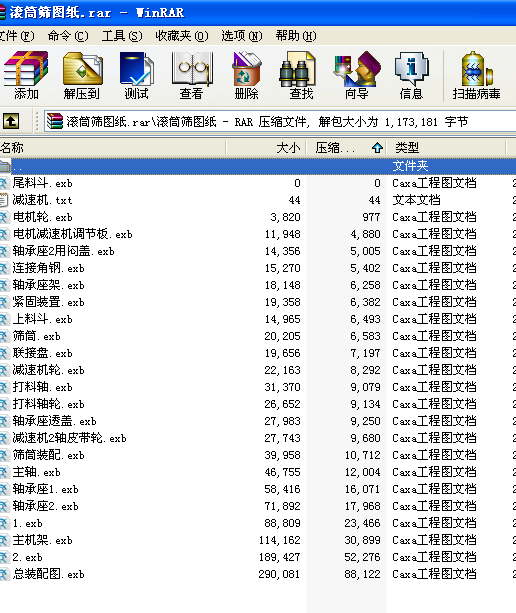Go up one folder level button

click(x=11, y=121)
